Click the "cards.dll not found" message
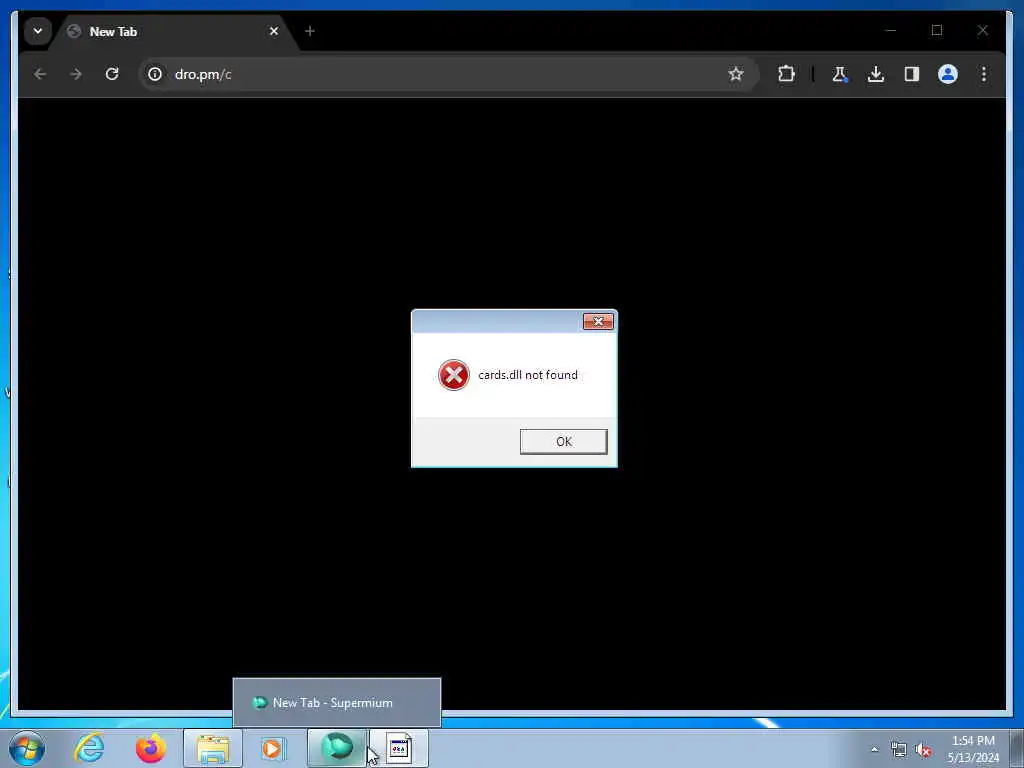1024x768 pixels. tap(528, 375)
